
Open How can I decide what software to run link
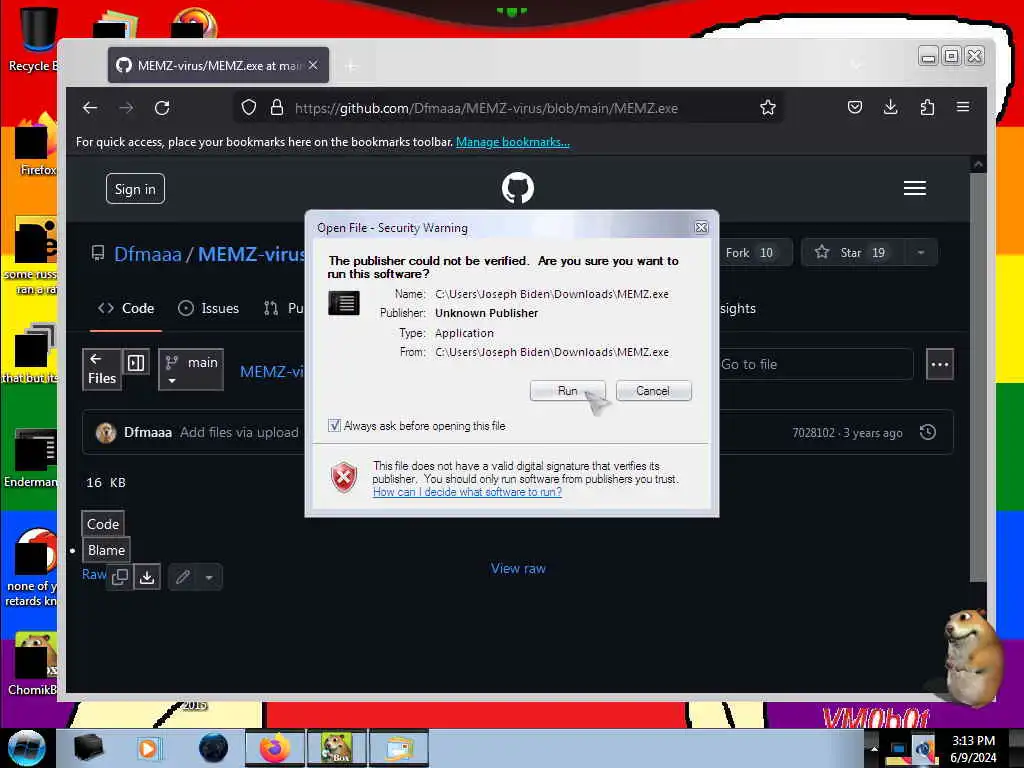click(x=467, y=492)
